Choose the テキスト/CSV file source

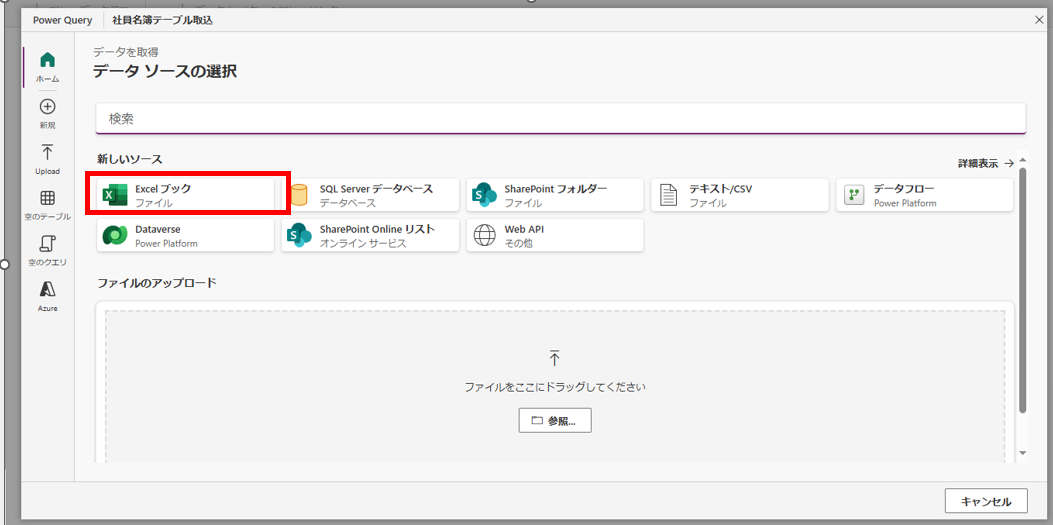tap(739, 195)
